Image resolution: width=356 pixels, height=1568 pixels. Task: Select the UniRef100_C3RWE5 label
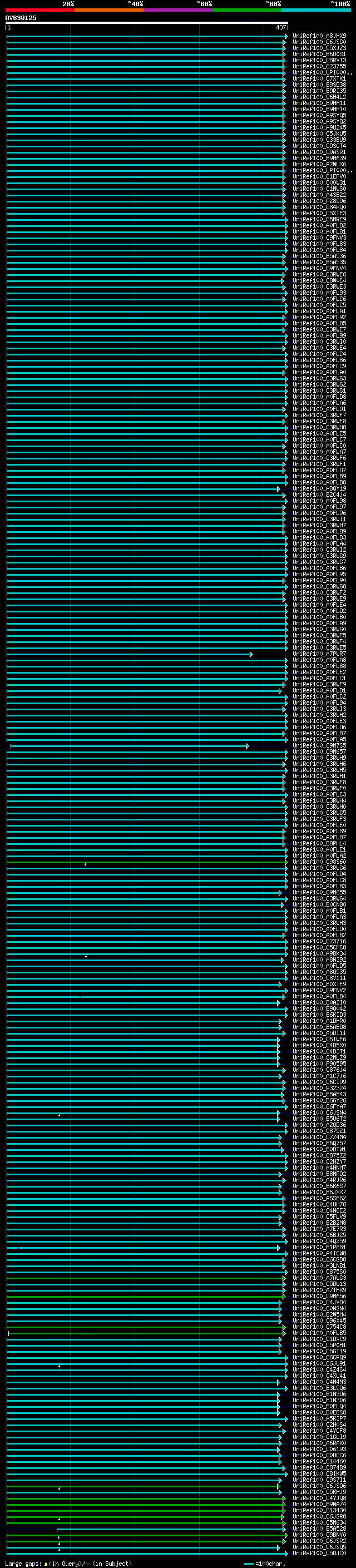pos(319,647)
